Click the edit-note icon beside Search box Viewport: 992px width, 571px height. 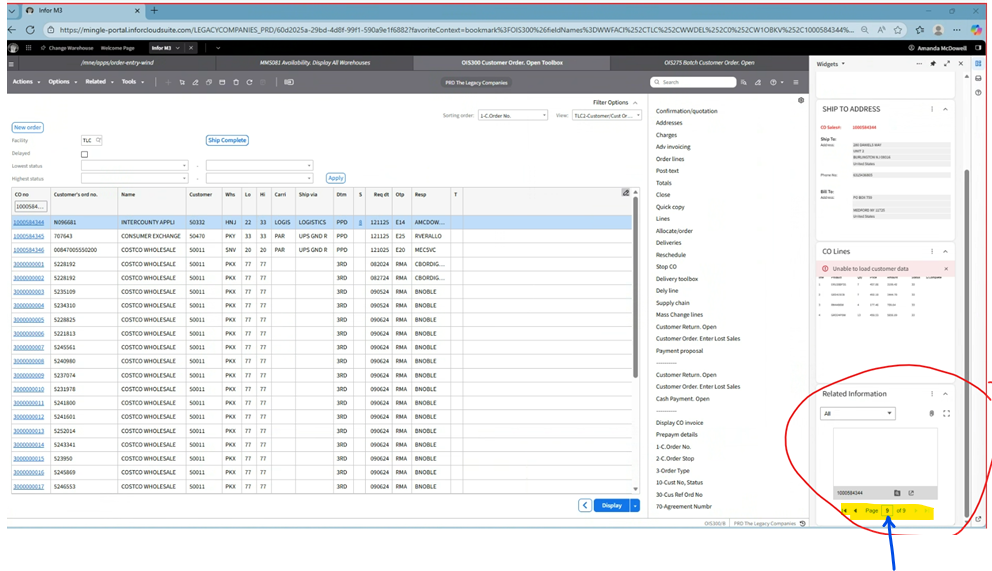[757, 82]
